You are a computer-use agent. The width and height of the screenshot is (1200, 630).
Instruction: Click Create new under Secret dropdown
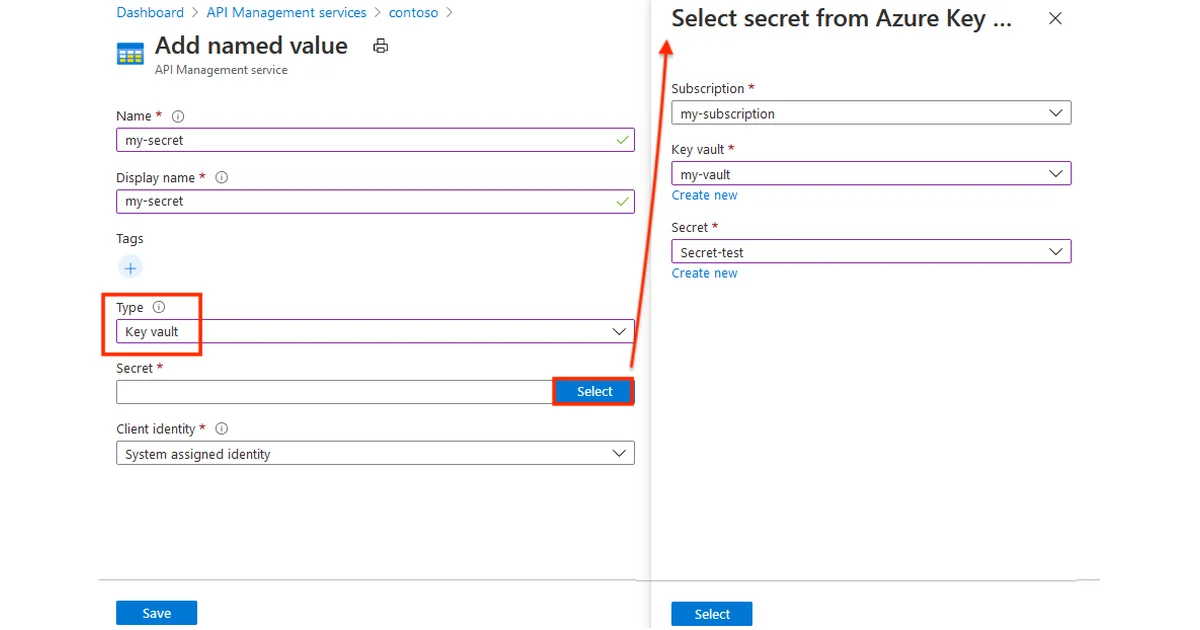[x=705, y=273]
